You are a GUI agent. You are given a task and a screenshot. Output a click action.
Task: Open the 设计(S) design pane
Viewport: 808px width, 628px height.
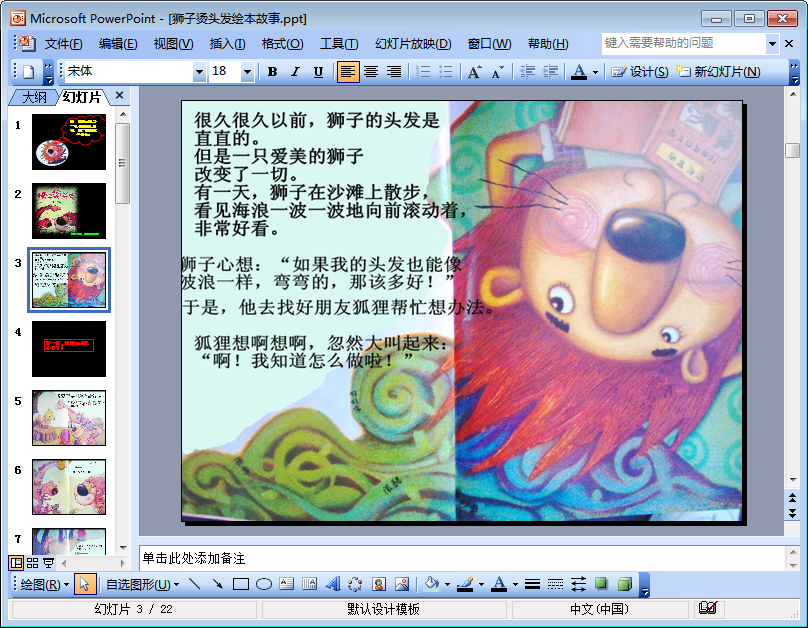(x=639, y=72)
